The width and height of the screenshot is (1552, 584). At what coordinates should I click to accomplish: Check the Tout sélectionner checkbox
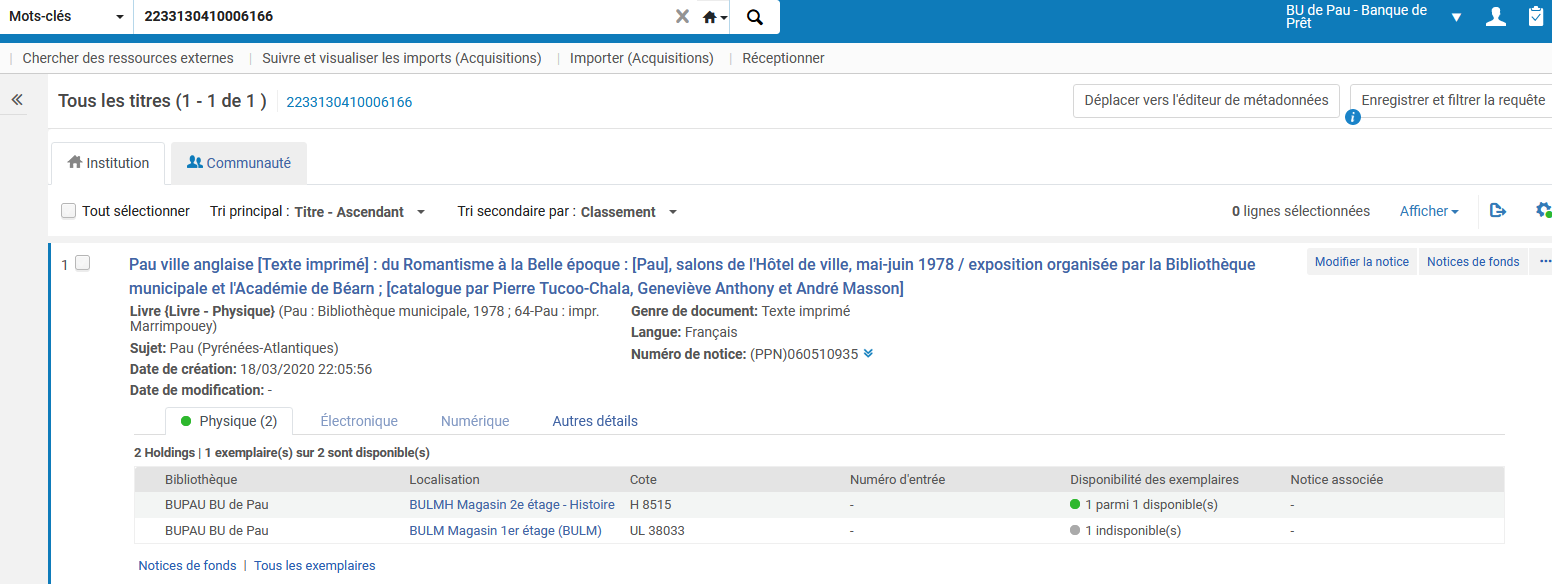coord(69,211)
